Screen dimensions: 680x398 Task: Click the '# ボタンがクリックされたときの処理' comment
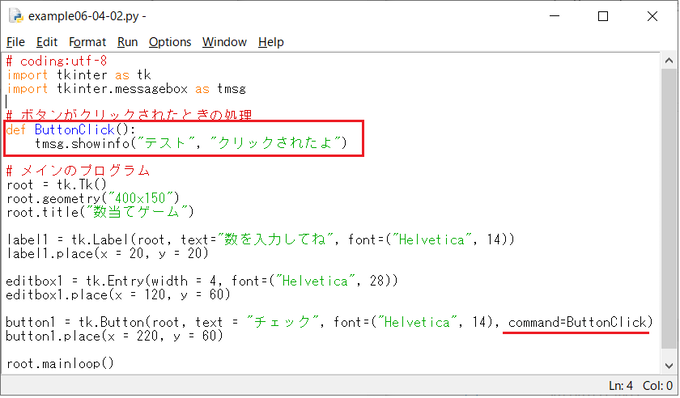coord(129,116)
